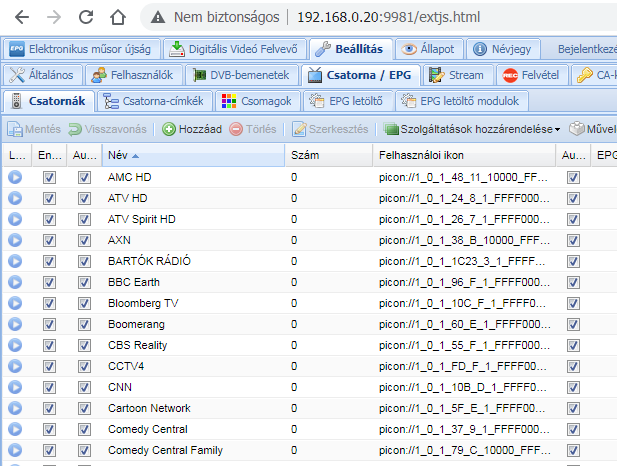
Task: Open the Elektronikus műsor újság tab
Action: point(81,49)
